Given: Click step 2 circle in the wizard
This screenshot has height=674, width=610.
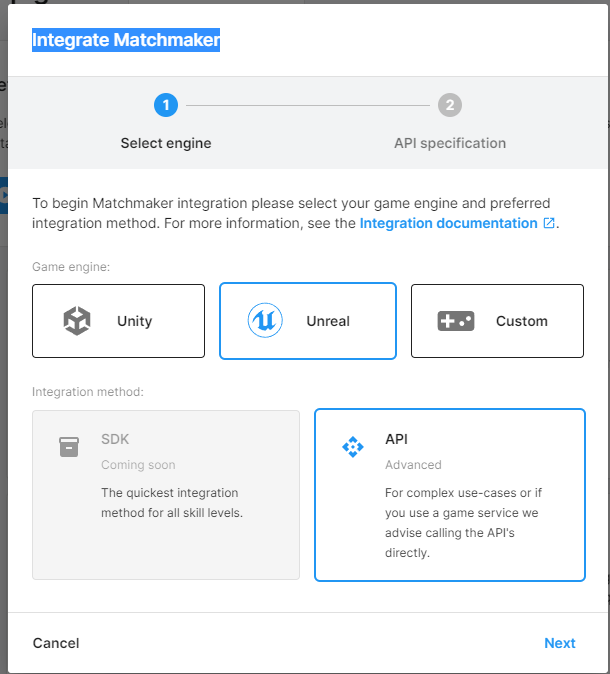Looking at the screenshot, I should coord(450,105).
